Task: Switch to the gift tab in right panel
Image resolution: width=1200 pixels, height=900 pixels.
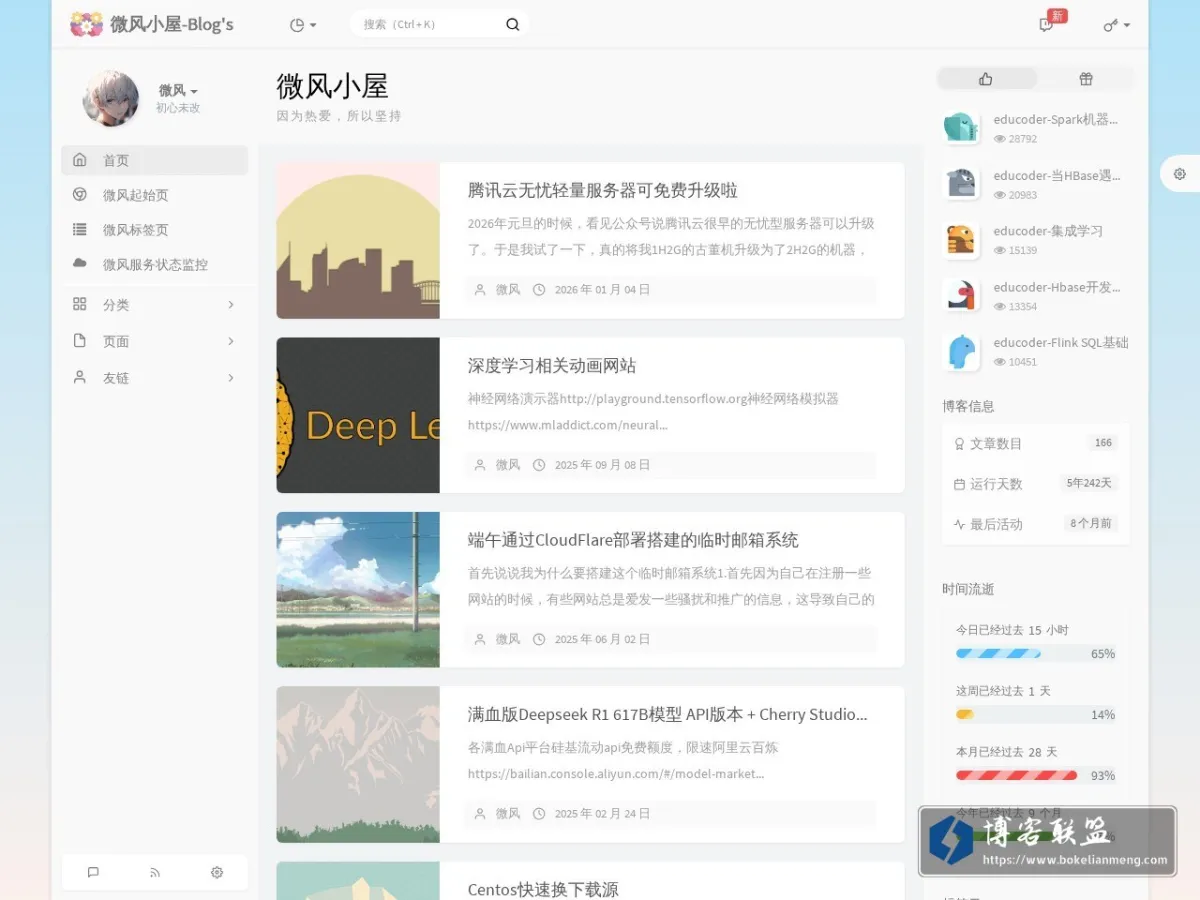Action: point(1086,79)
